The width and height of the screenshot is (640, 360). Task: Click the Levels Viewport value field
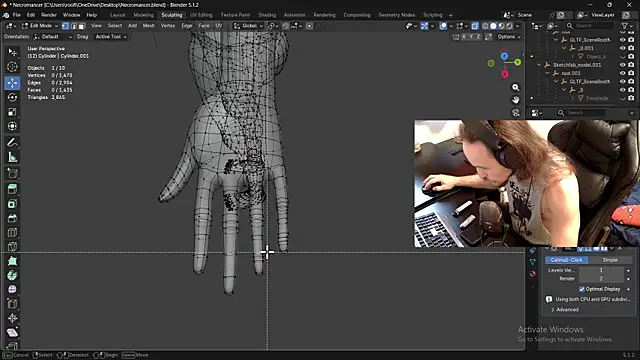tap(601, 270)
